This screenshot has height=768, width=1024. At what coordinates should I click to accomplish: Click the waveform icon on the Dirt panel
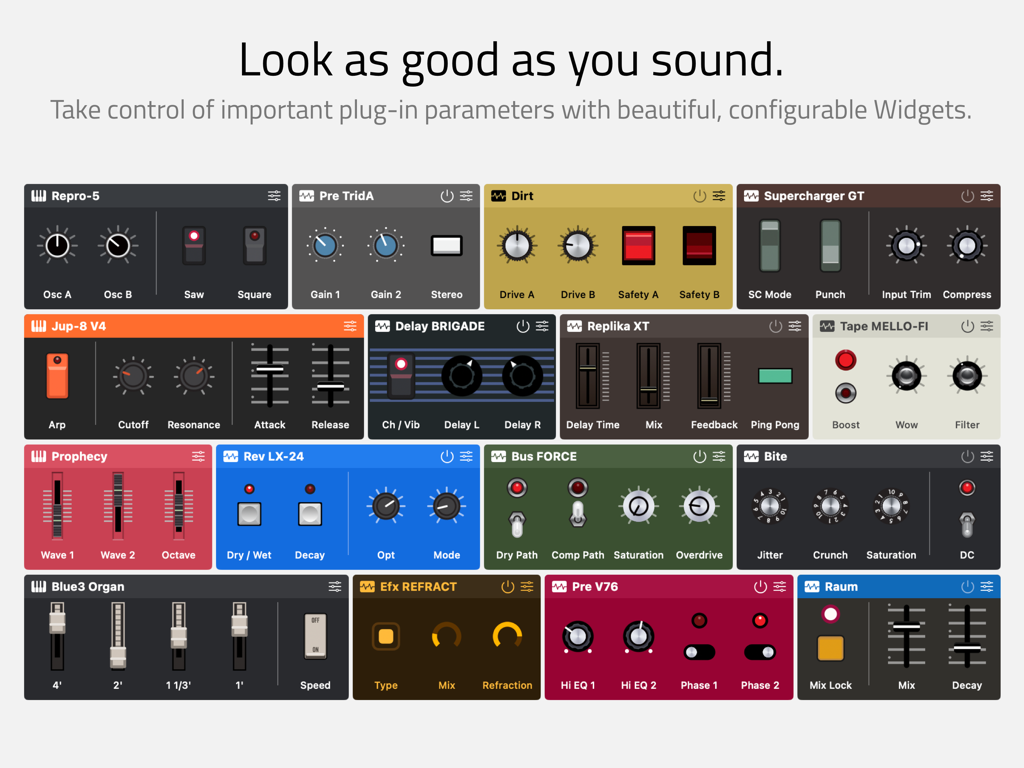498,196
